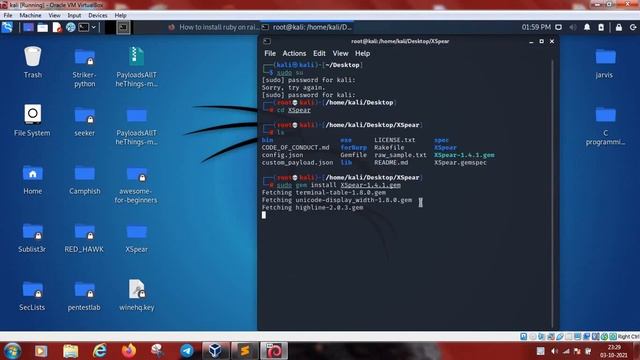Open the terminal's Edit menu
This screenshot has width=640, height=360.
click(319, 53)
